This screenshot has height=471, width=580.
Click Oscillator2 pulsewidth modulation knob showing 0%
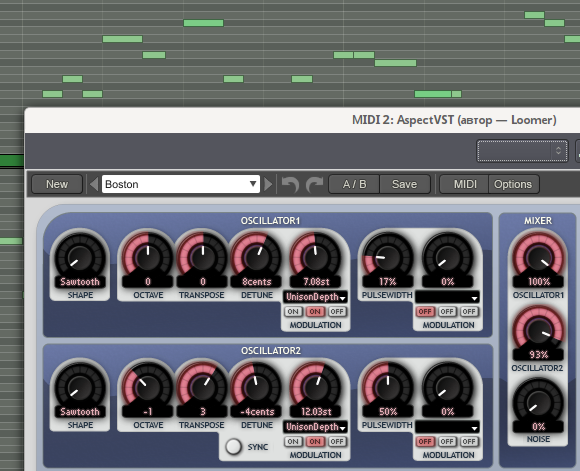point(448,387)
